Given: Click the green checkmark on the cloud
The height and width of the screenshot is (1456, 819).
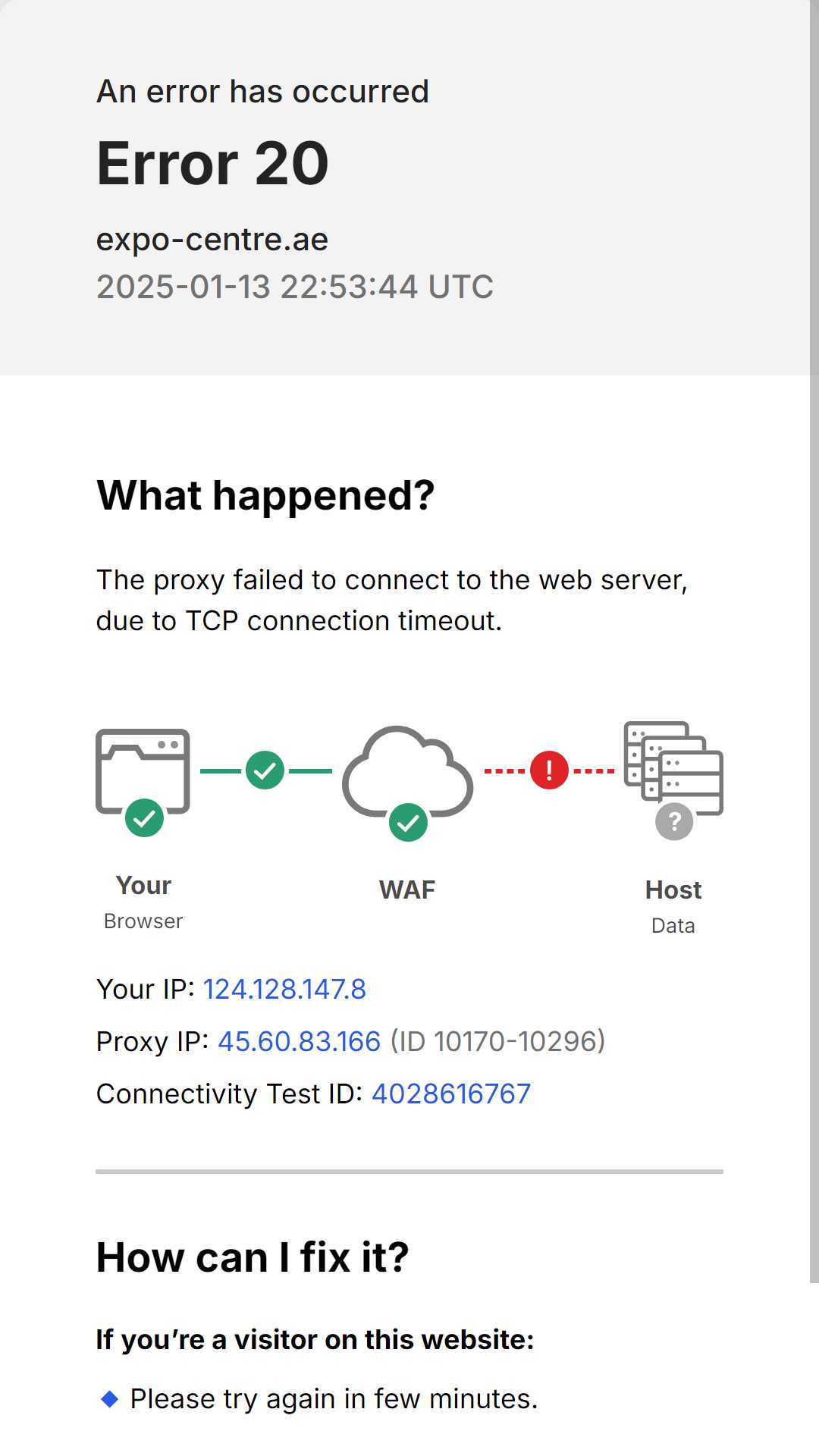Looking at the screenshot, I should tap(408, 823).
